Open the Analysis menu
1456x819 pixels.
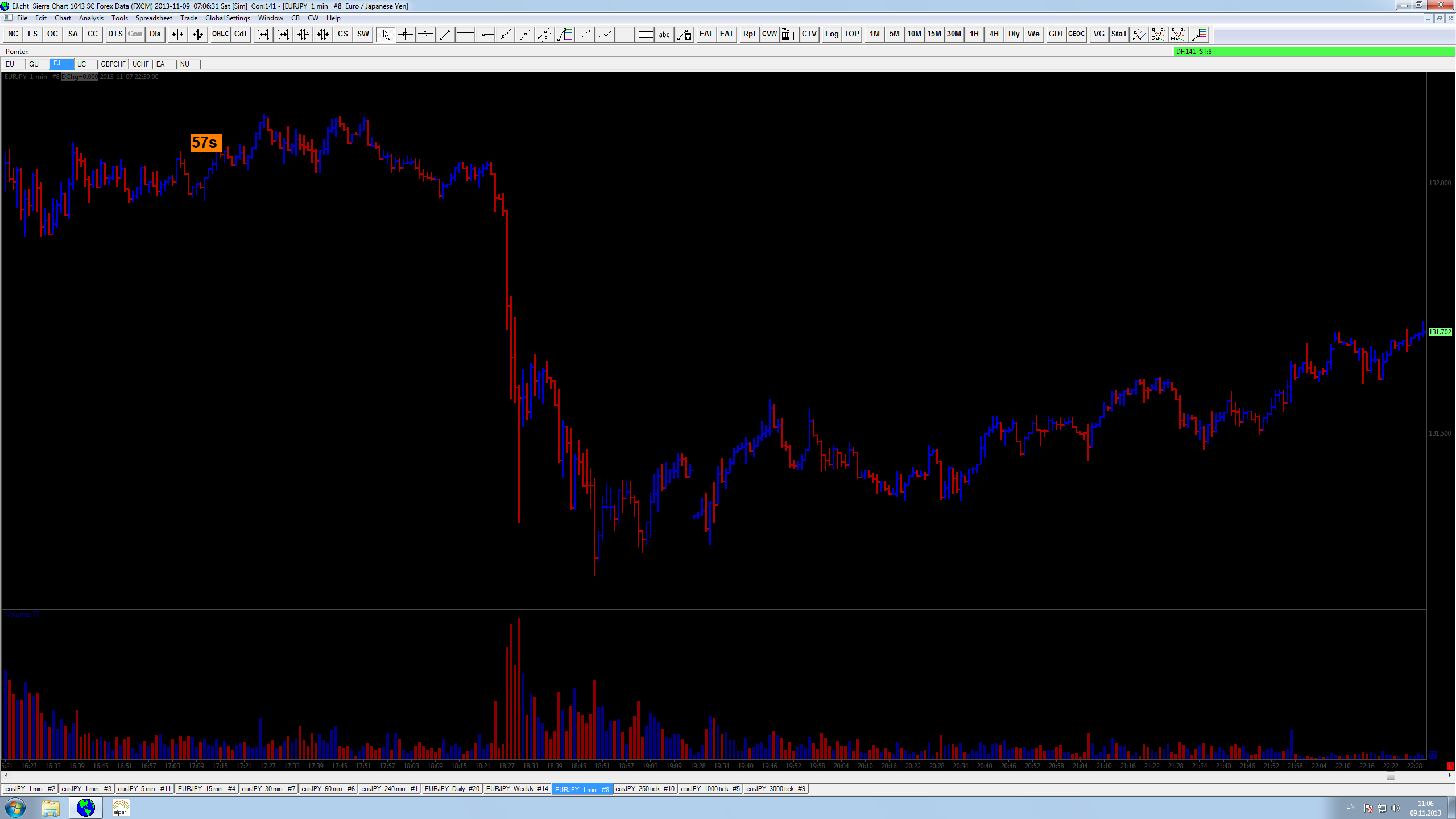pos(91,18)
